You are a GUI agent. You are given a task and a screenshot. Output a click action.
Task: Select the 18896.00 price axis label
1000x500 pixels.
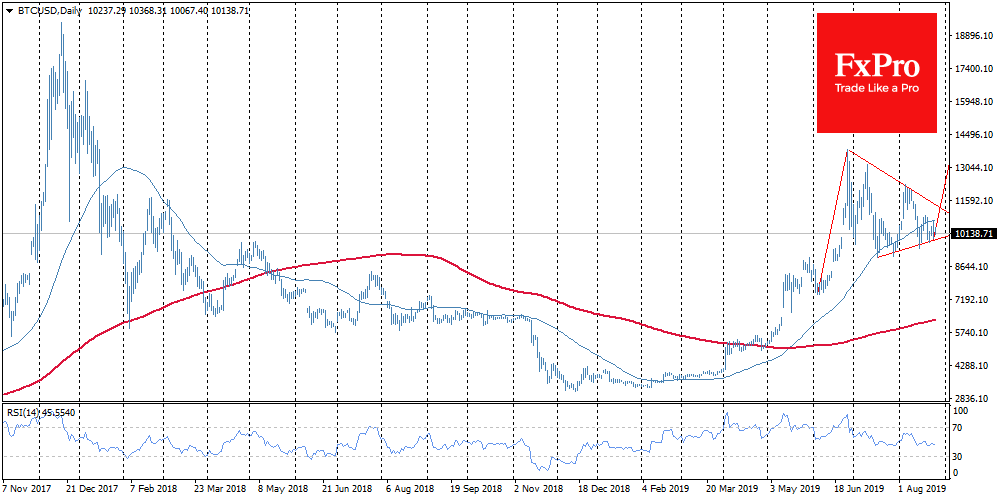tap(972, 36)
